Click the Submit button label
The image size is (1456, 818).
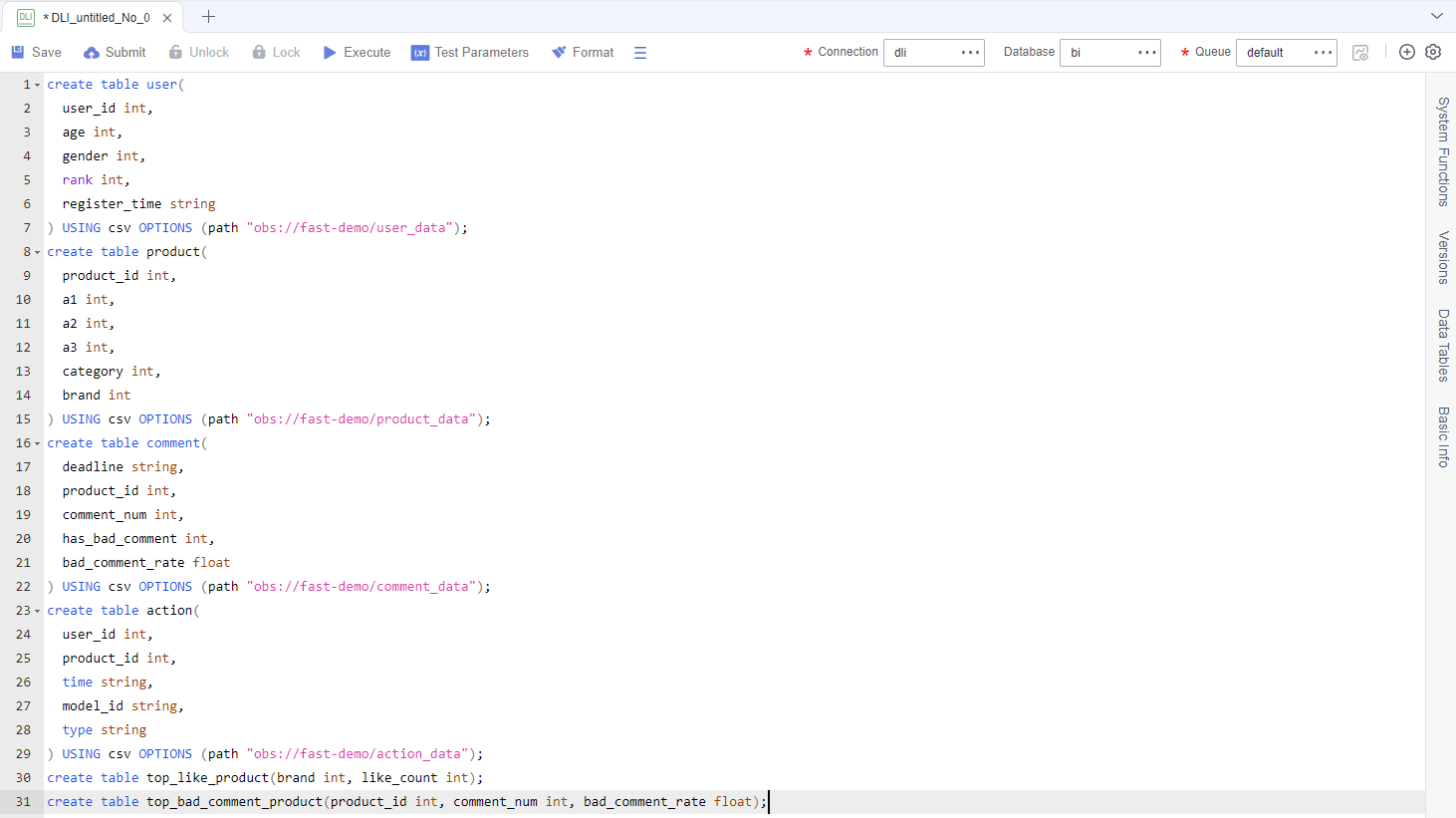[x=125, y=53]
